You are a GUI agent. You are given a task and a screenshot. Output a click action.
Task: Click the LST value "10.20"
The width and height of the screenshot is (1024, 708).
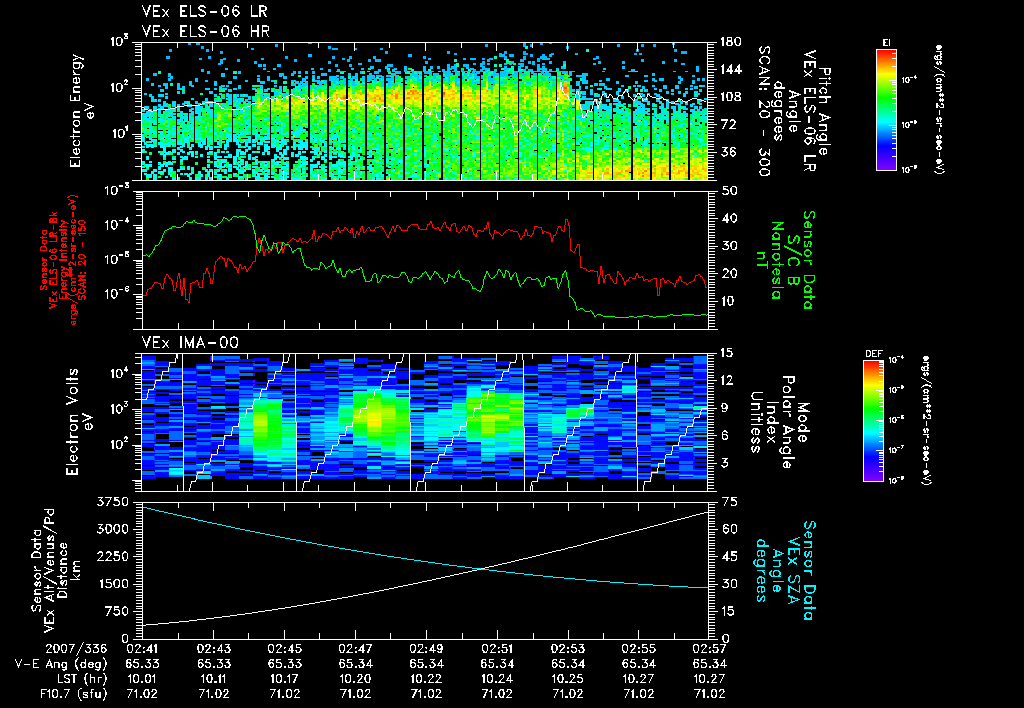[355, 679]
